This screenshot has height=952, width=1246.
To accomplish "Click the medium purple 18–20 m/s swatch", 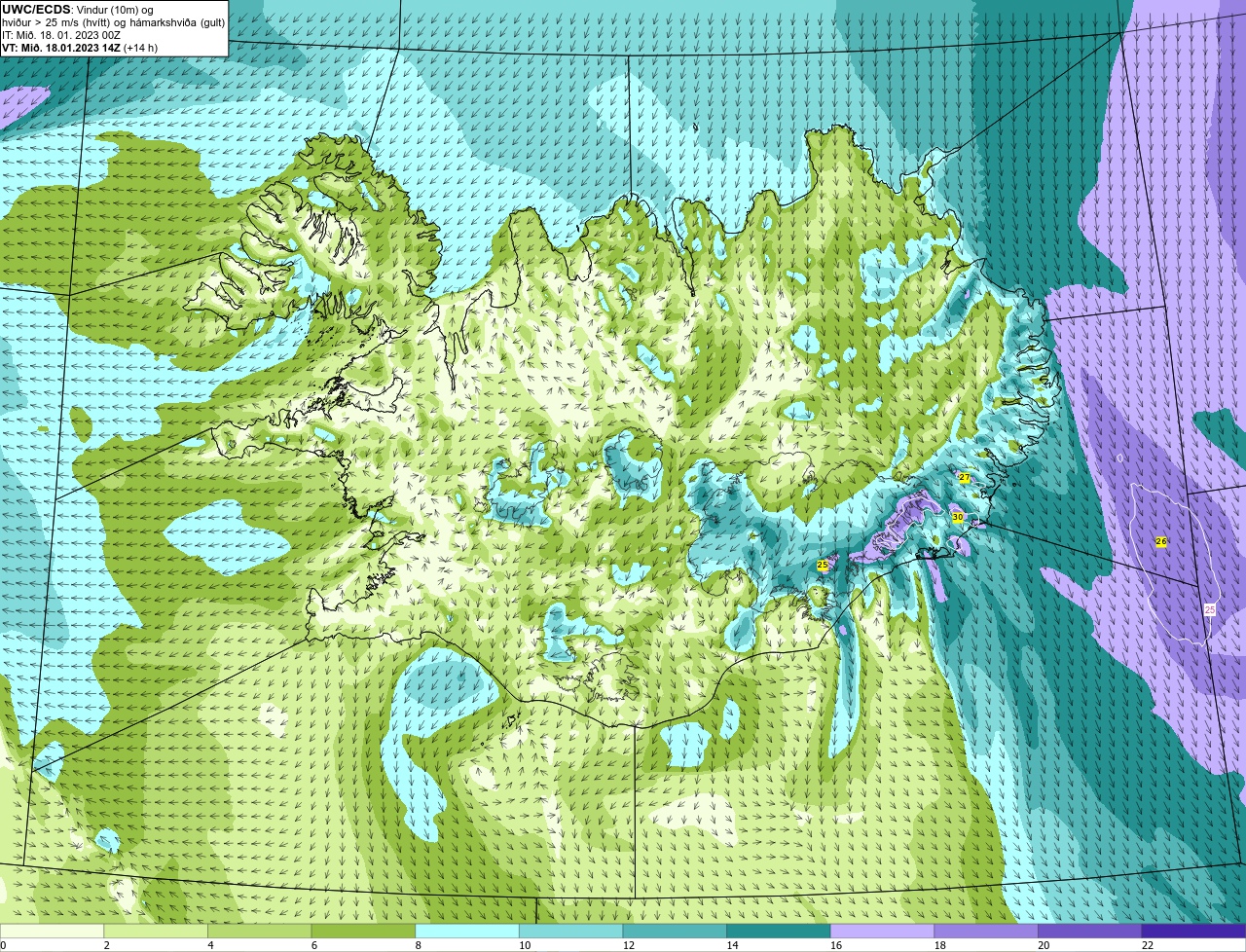I will (986, 931).
